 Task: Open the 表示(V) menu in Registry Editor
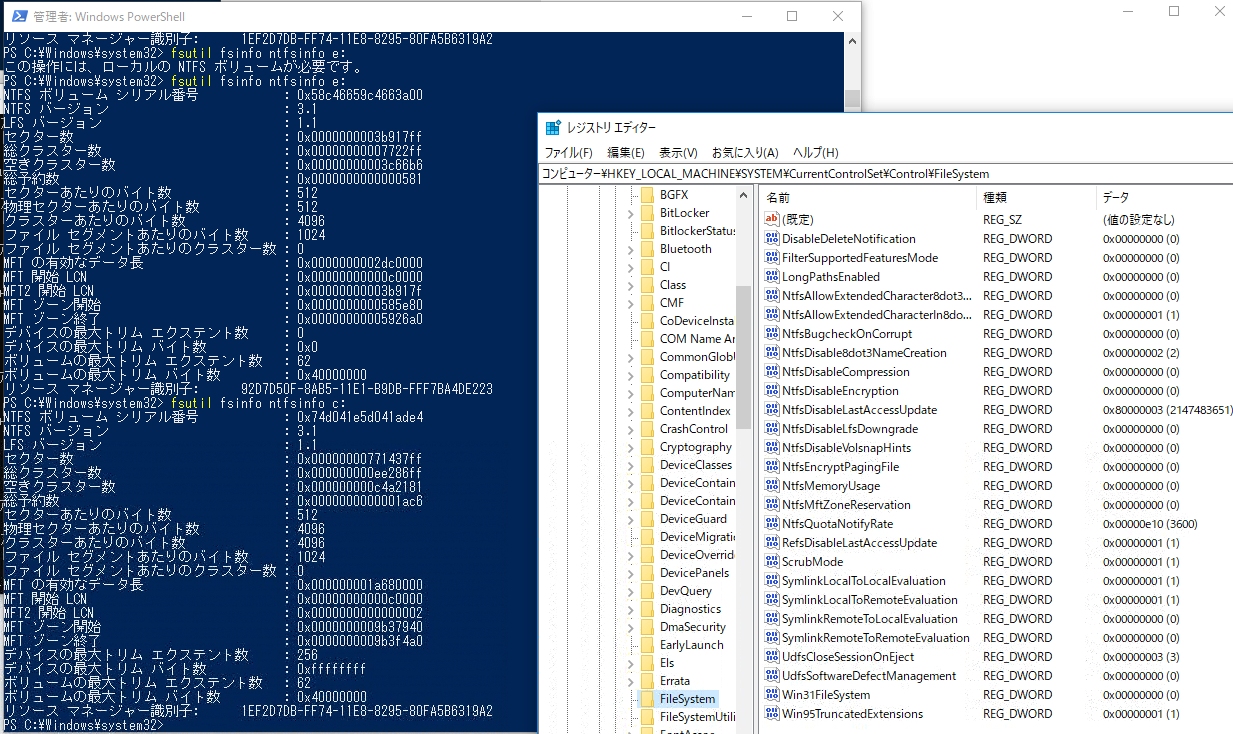(678, 152)
